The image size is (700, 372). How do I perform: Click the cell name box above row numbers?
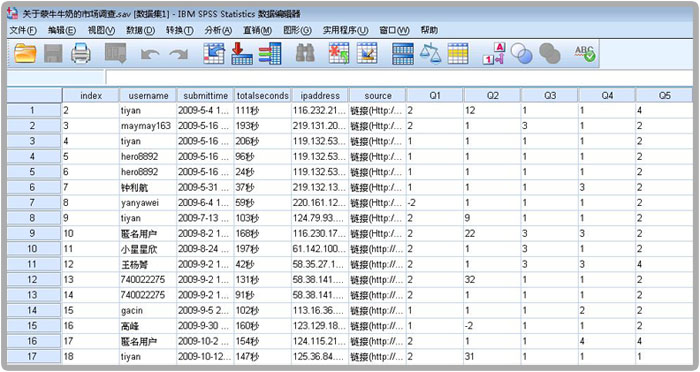56,78
